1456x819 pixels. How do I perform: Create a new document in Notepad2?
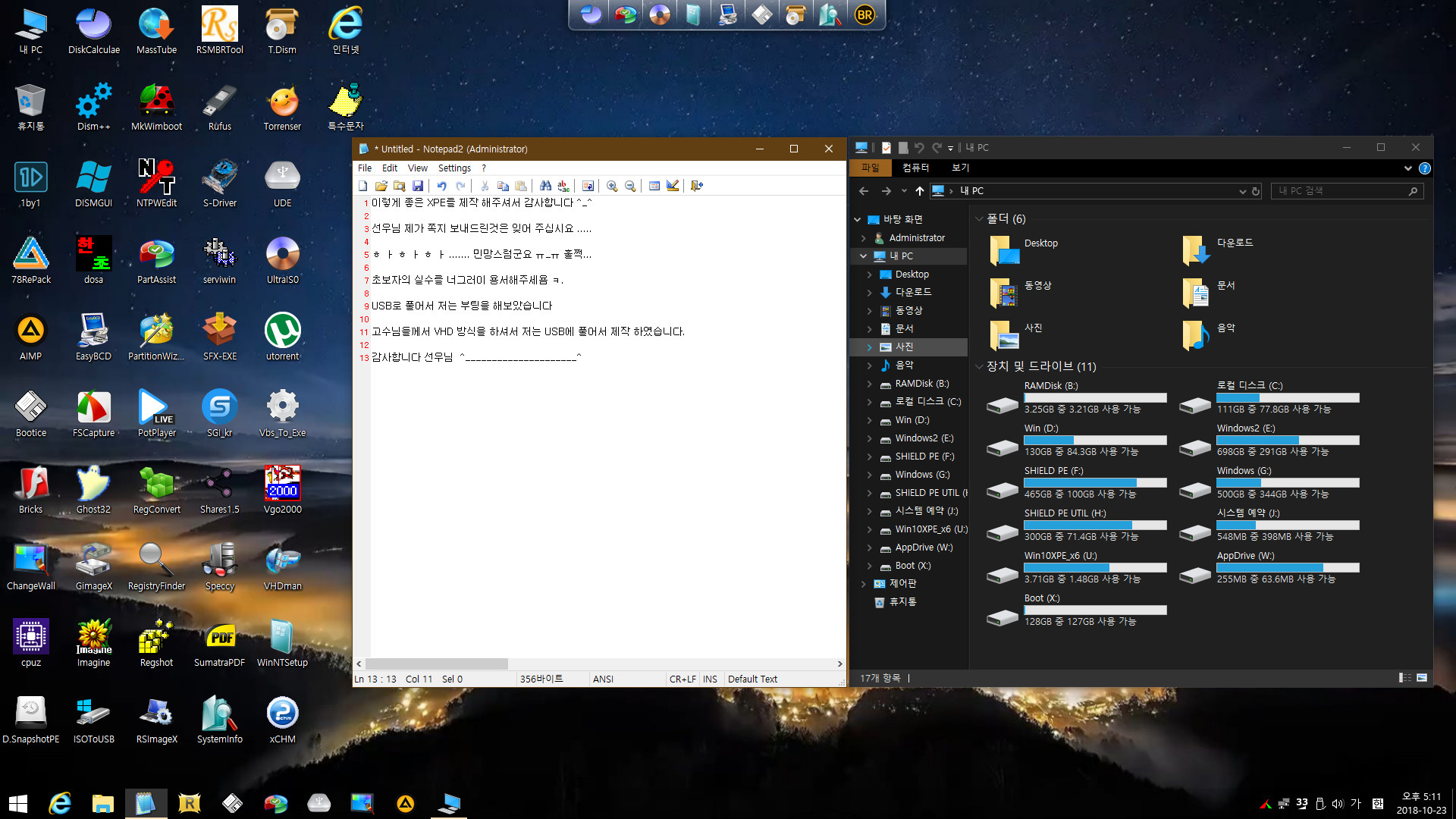coord(362,186)
